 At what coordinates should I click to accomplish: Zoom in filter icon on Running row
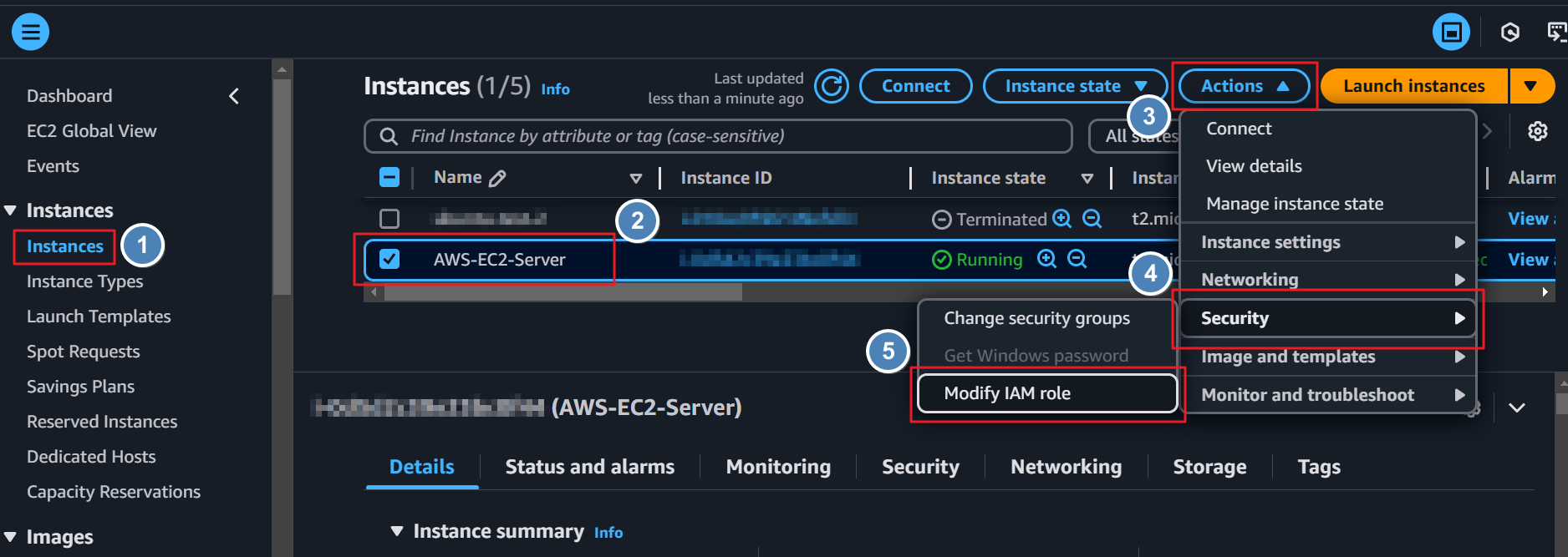coord(1046,259)
